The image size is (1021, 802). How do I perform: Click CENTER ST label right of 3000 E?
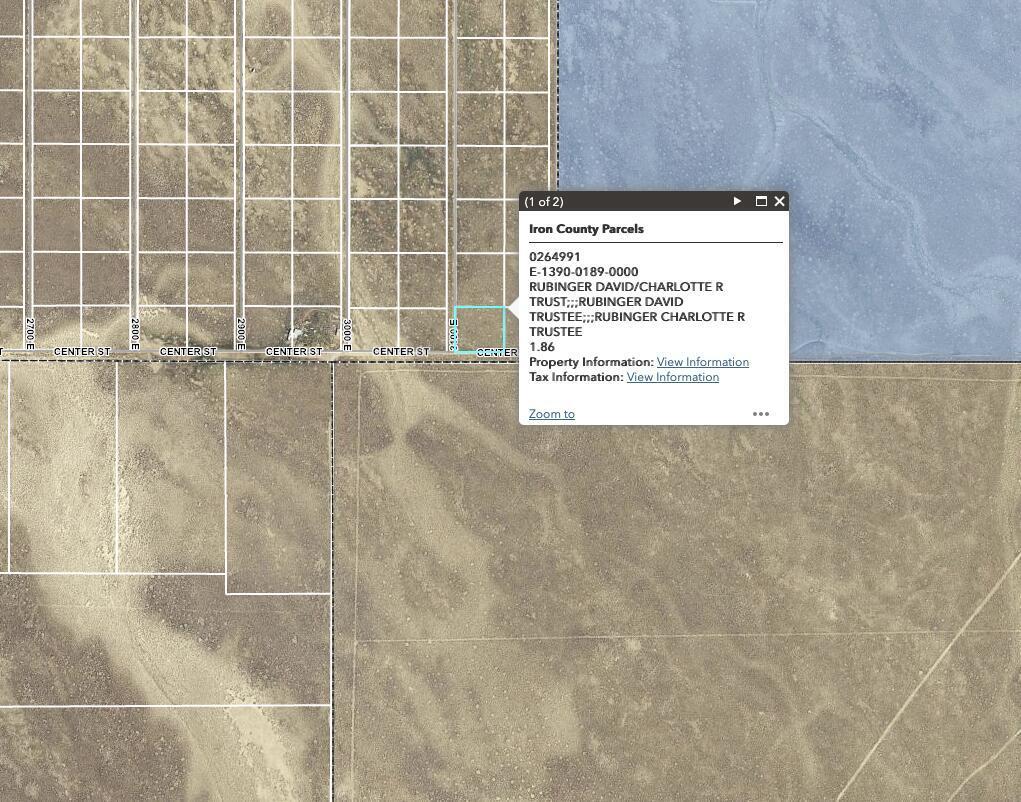[400, 352]
